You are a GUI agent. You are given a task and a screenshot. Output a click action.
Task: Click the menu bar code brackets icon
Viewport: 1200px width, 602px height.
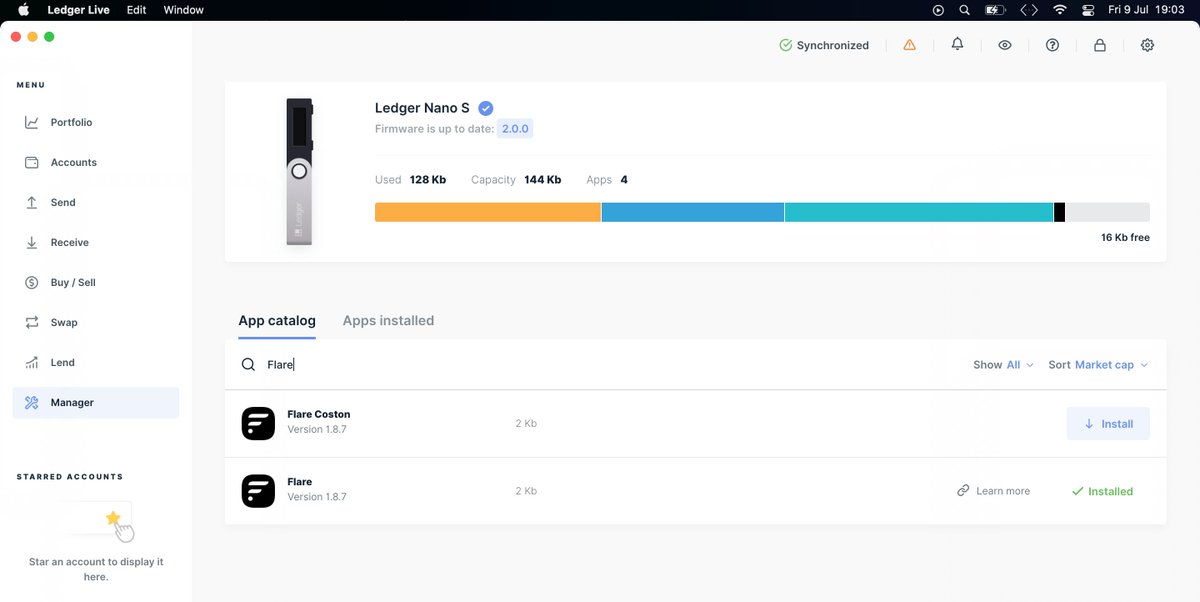1029,10
